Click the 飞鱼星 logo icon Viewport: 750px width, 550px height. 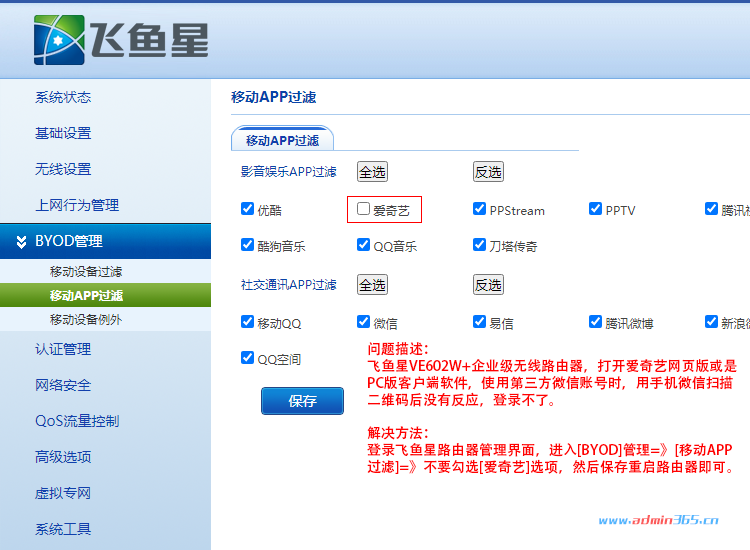click(x=59, y=40)
